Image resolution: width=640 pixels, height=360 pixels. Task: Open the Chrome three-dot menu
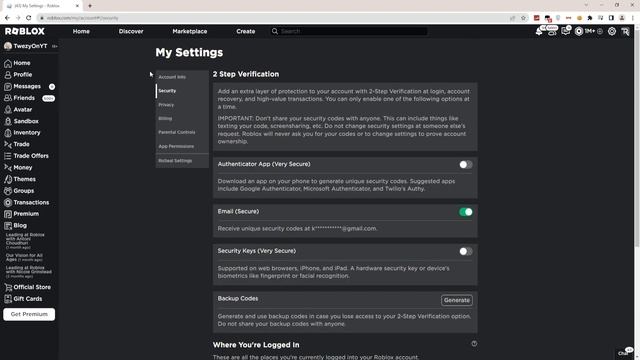(633, 18)
